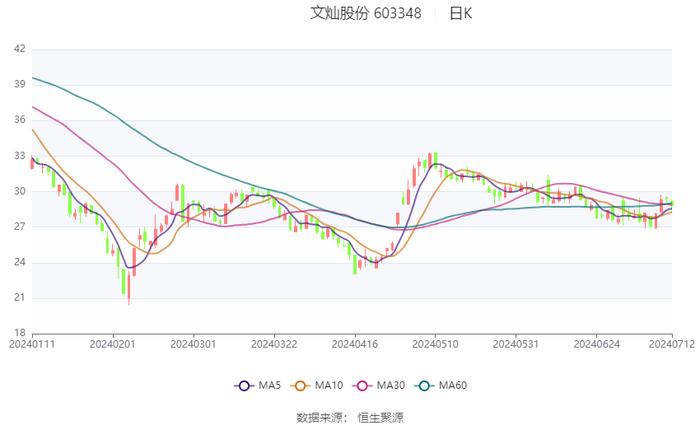The height and width of the screenshot is (426, 700).
Task: Click the lowest candlestick near 20240201
Action: point(129,287)
